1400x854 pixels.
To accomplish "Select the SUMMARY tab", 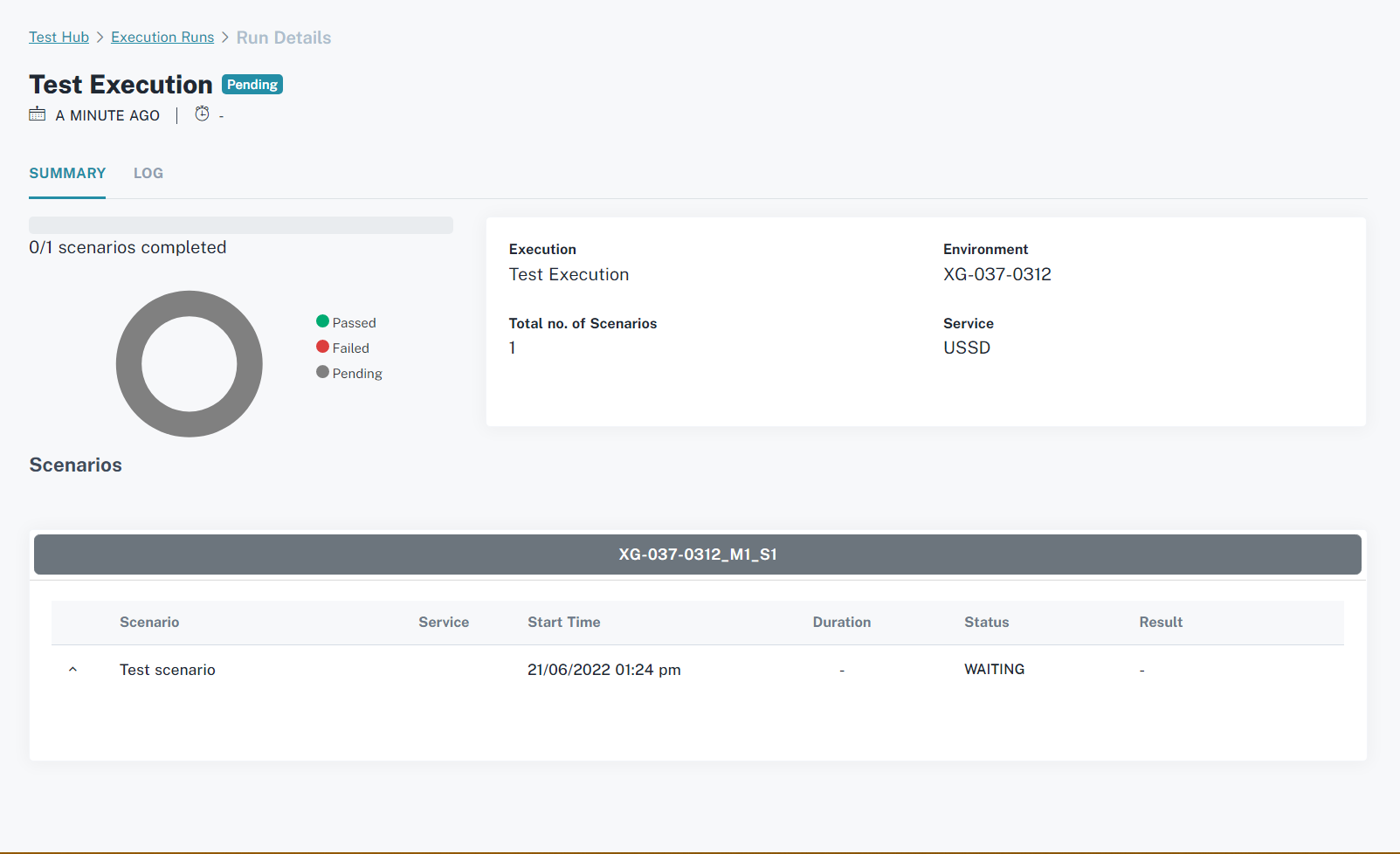I will click(67, 173).
